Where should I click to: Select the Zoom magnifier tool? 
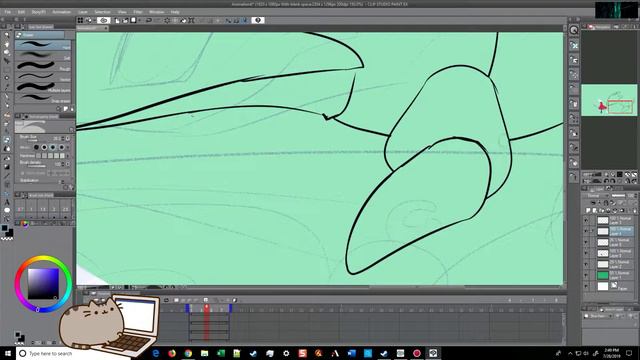point(7,35)
